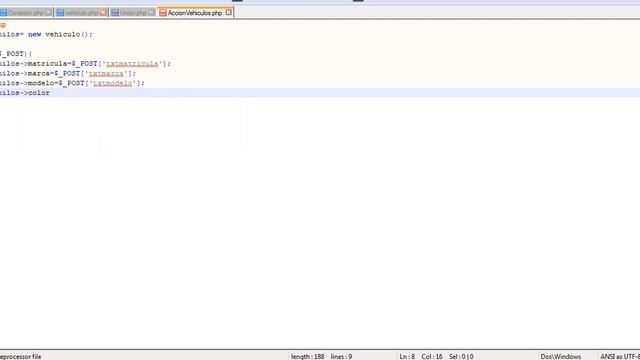Image resolution: width=640 pixels, height=360 pixels.
Task: Place cursor after color on current line
Action: tap(50, 93)
